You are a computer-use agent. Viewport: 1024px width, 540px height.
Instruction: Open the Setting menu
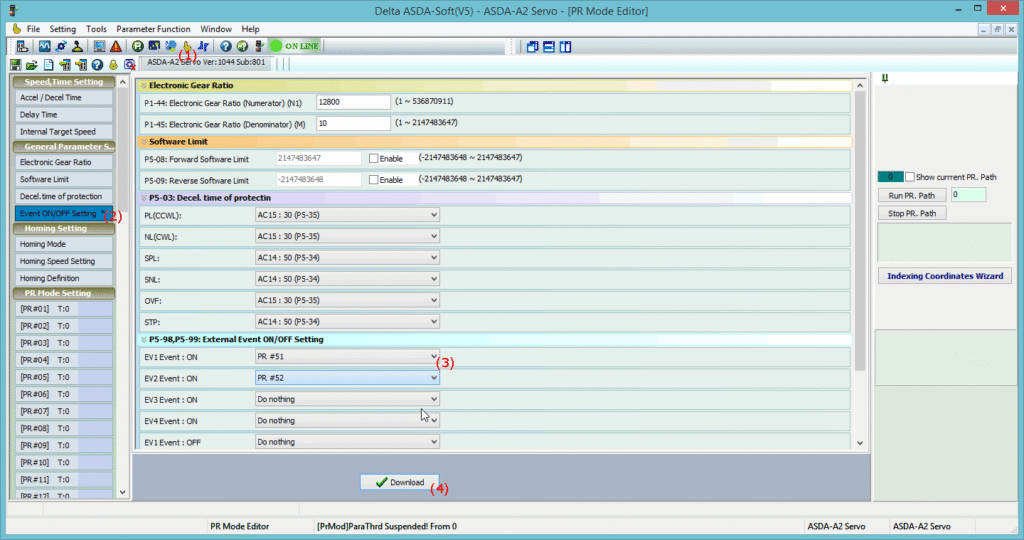(x=63, y=29)
